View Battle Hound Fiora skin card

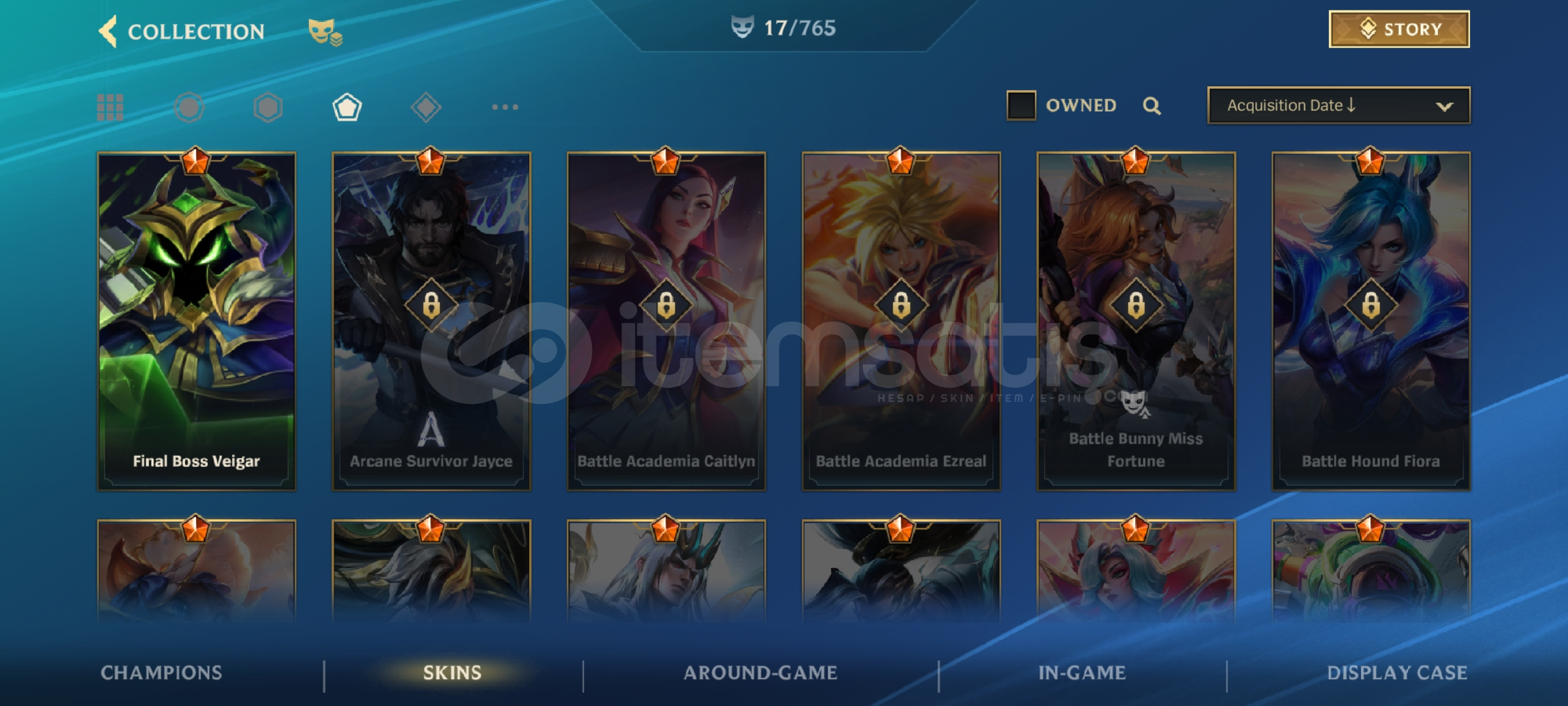(1371, 321)
